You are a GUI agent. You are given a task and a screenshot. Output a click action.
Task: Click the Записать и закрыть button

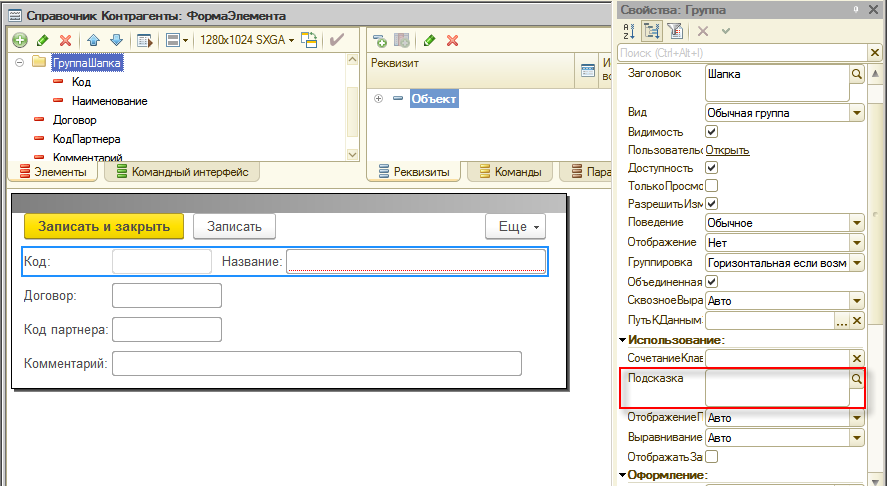104,226
